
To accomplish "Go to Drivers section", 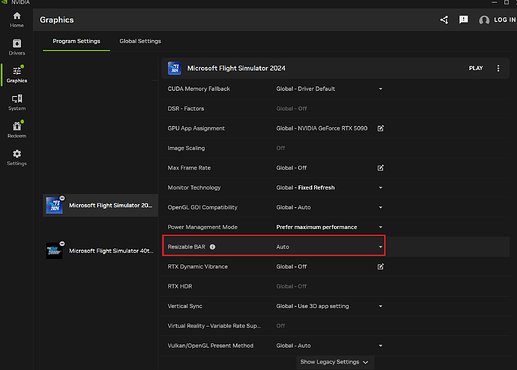I will point(17,47).
